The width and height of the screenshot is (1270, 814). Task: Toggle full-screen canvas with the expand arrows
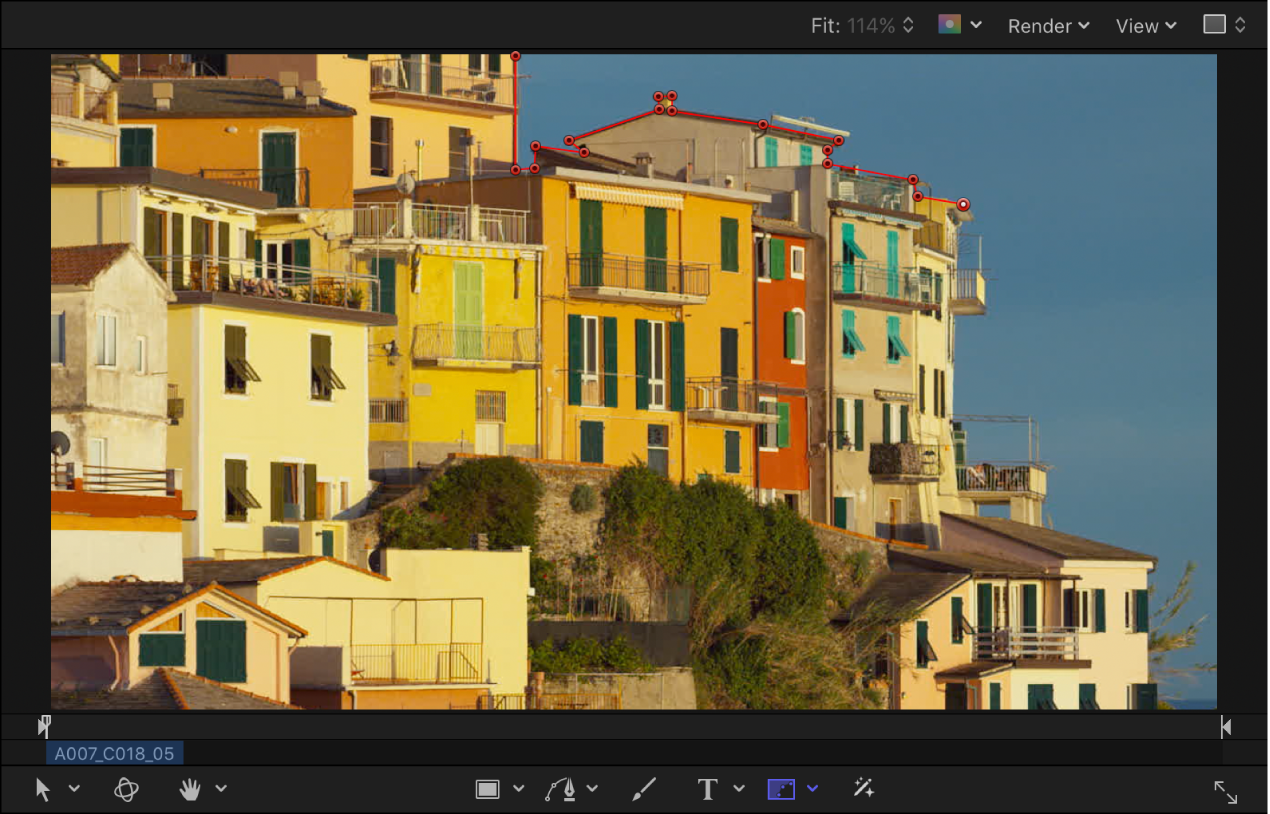[1225, 792]
